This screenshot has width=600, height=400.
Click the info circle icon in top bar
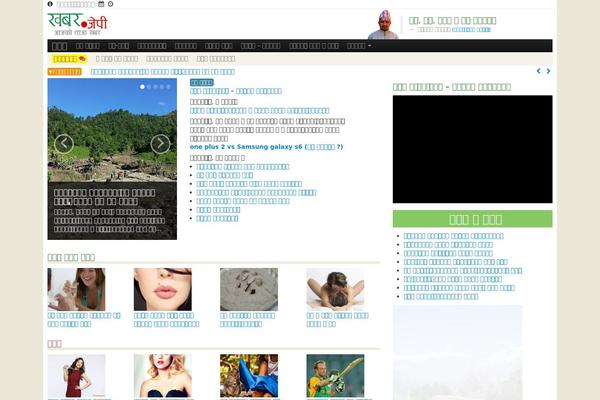tap(50, 4)
